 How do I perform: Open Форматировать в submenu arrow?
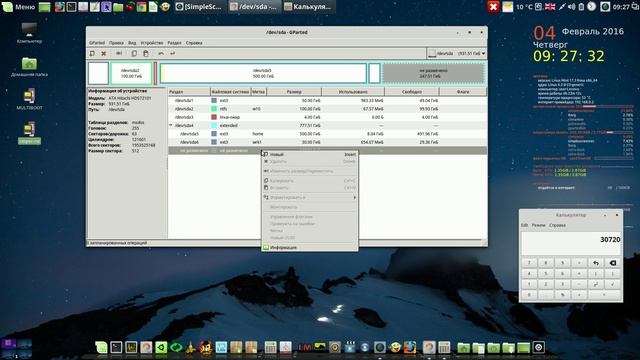(x=354, y=198)
